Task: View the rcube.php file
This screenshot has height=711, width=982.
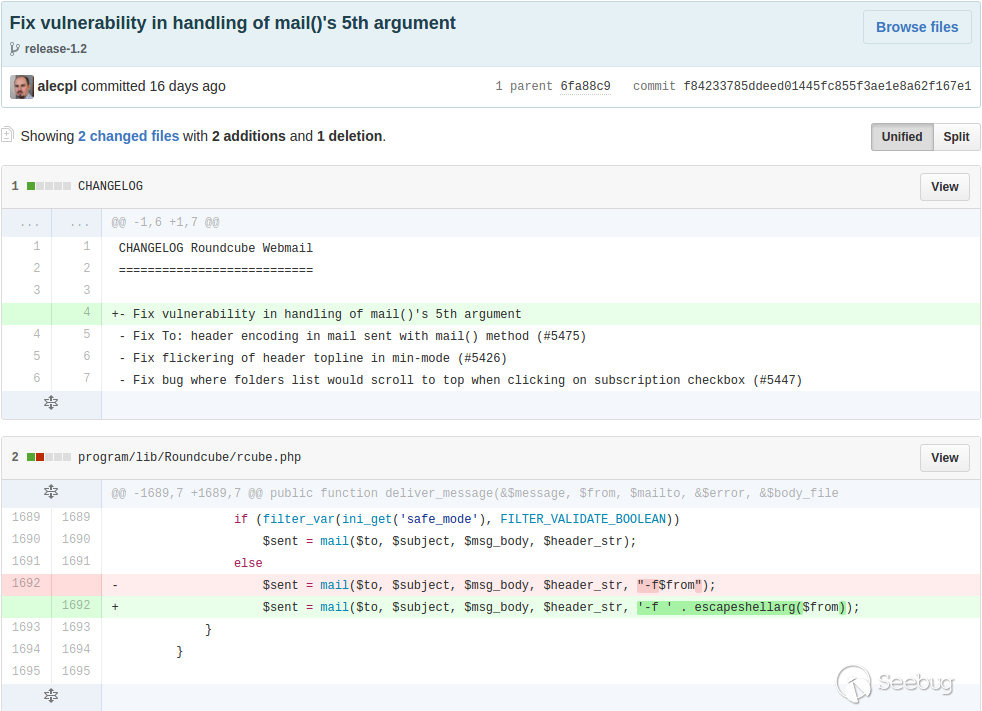Action: click(x=944, y=458)
